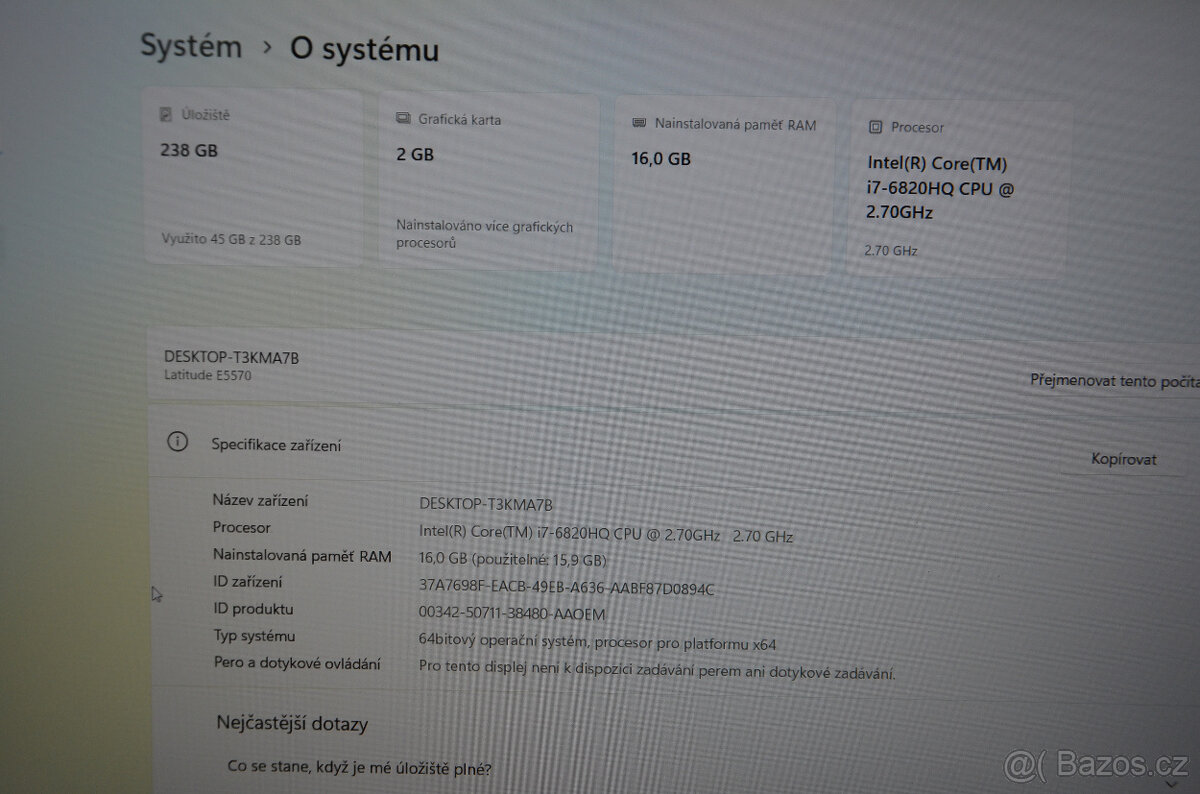
Task: Click the Úložiště storage icon
Action: (x=164, y=114)
